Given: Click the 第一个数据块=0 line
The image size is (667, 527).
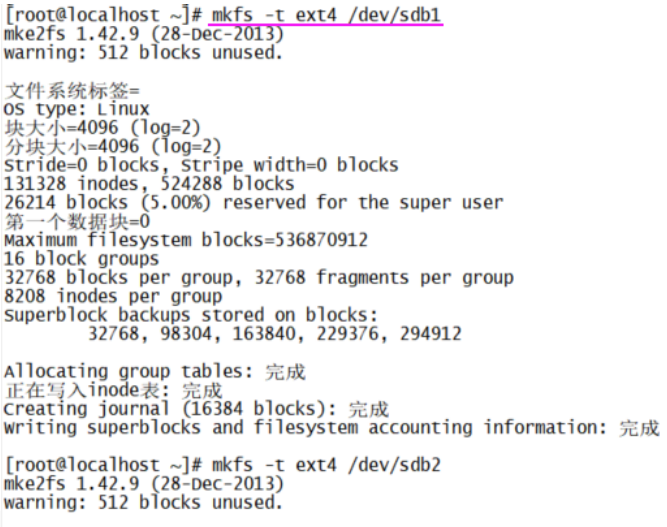Looking at the screenshot, I should point(77,221).
